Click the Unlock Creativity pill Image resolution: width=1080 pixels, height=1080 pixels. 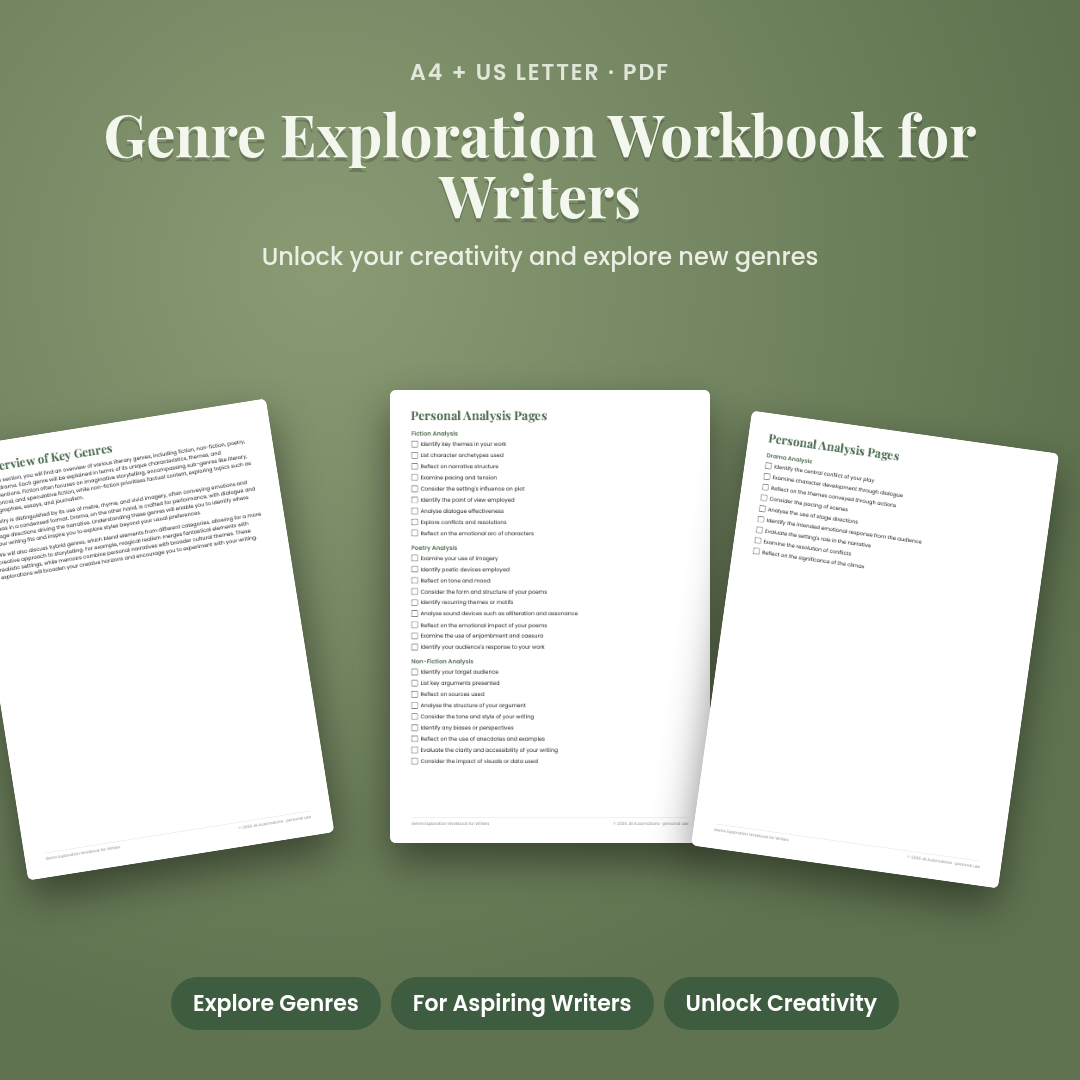click(781, 1003)
